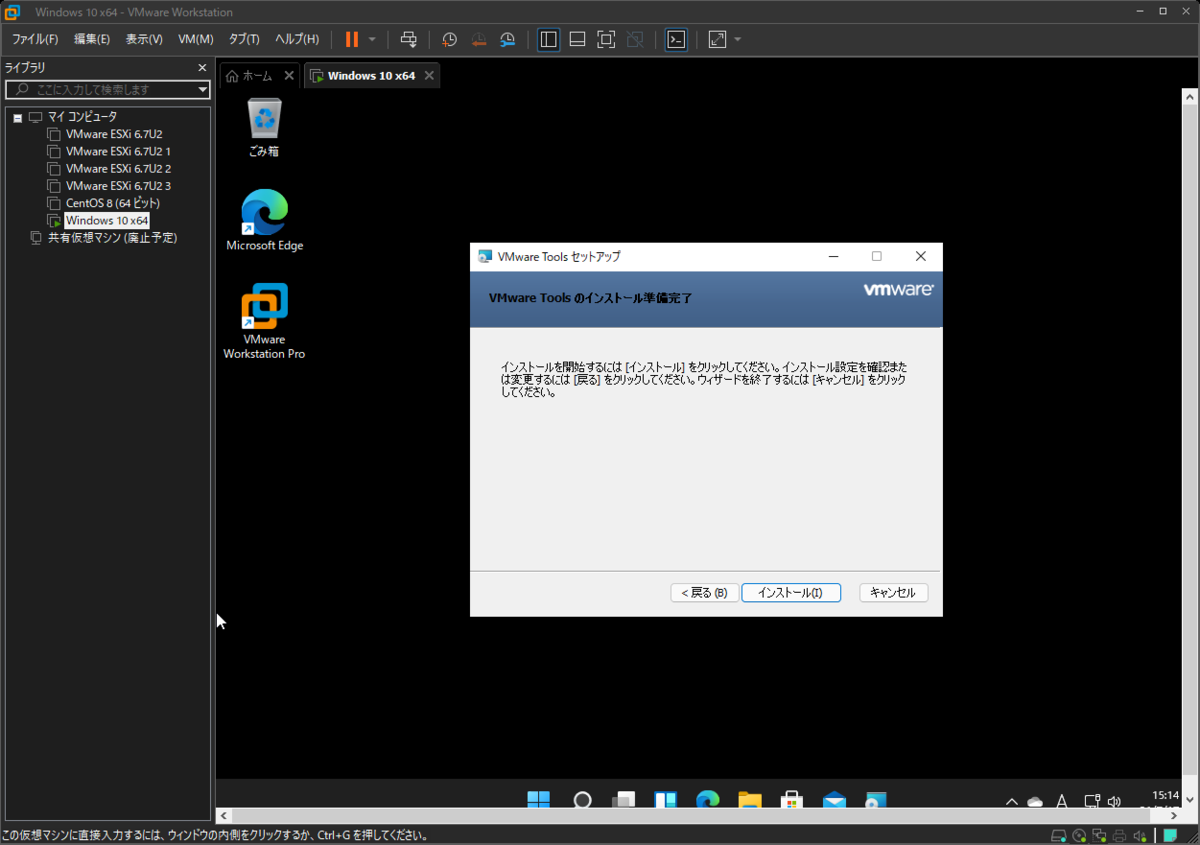Open the 表示(V) menu
Screen dimensions: 1200x845
[x=144, y=39]
